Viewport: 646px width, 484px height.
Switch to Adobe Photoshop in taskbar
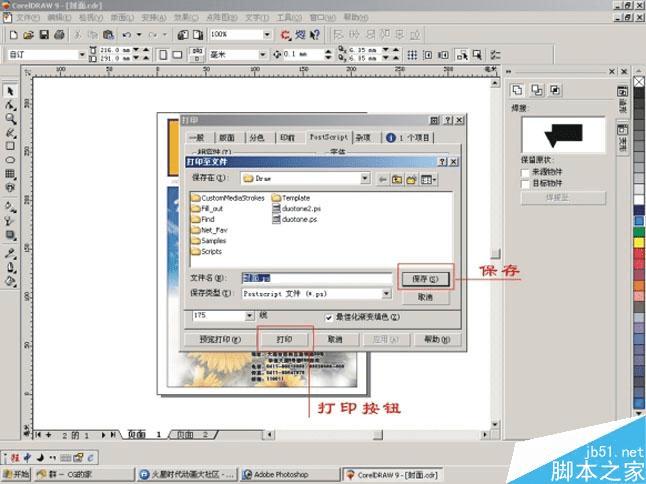click(x=290, y=474)
